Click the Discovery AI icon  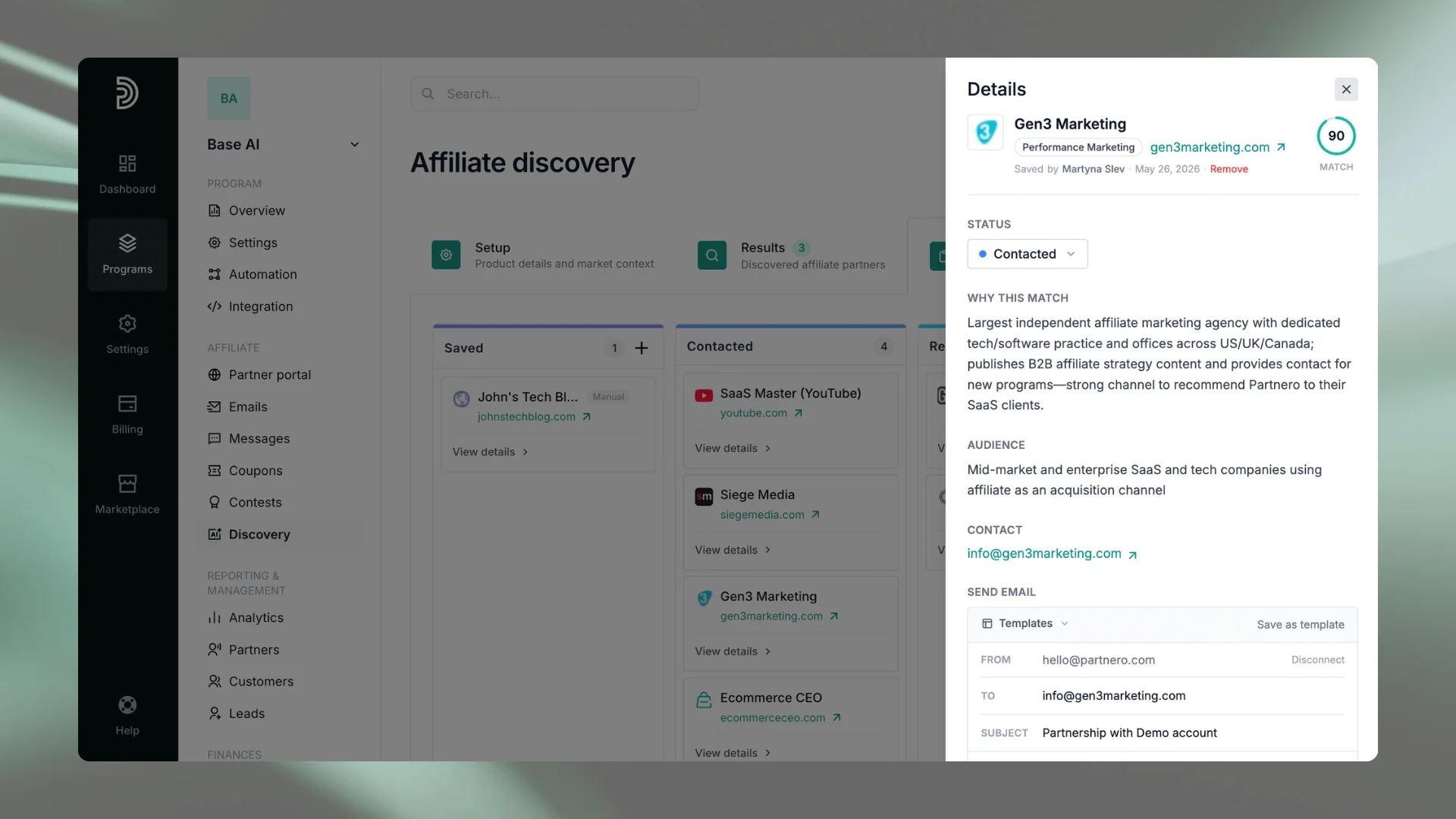(x=215, y=534)
